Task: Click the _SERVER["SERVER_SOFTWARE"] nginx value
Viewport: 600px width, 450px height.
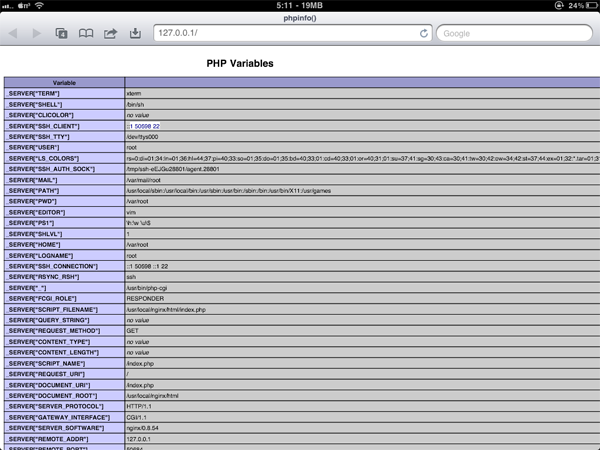Action: [145, 428]
